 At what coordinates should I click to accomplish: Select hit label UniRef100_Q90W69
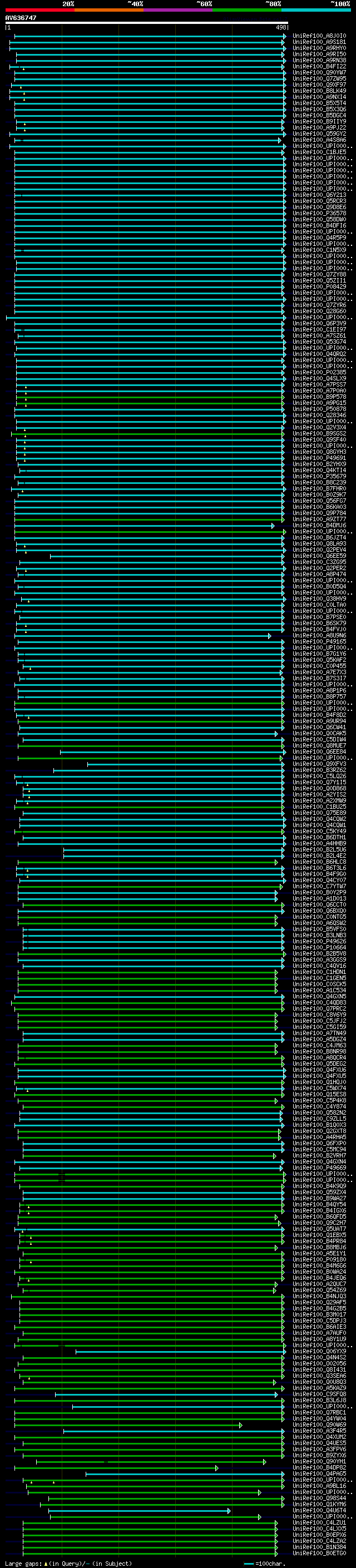click(319, 1424)
